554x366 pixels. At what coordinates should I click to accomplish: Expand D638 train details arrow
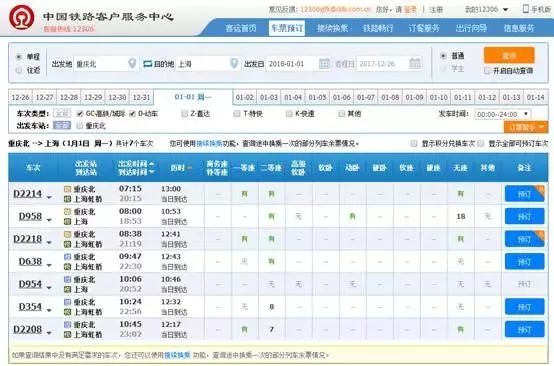[49, 265]
